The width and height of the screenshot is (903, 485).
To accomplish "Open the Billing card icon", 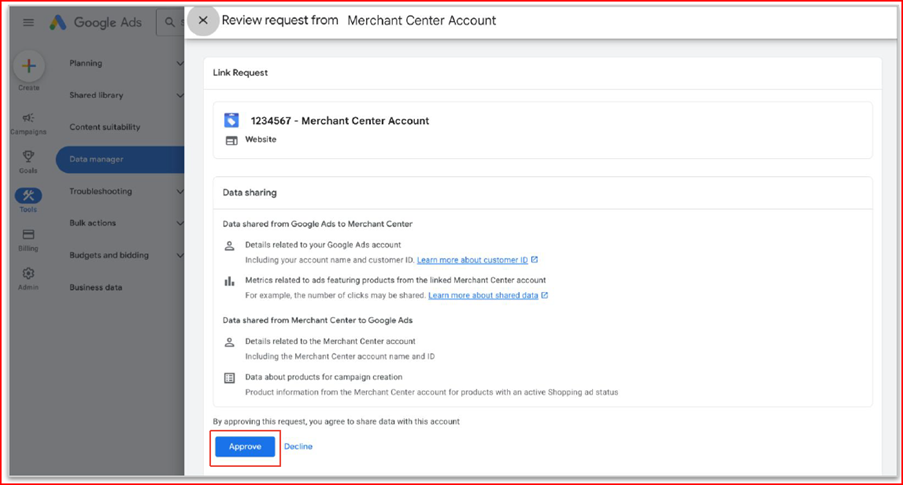I will pos(28,237).
